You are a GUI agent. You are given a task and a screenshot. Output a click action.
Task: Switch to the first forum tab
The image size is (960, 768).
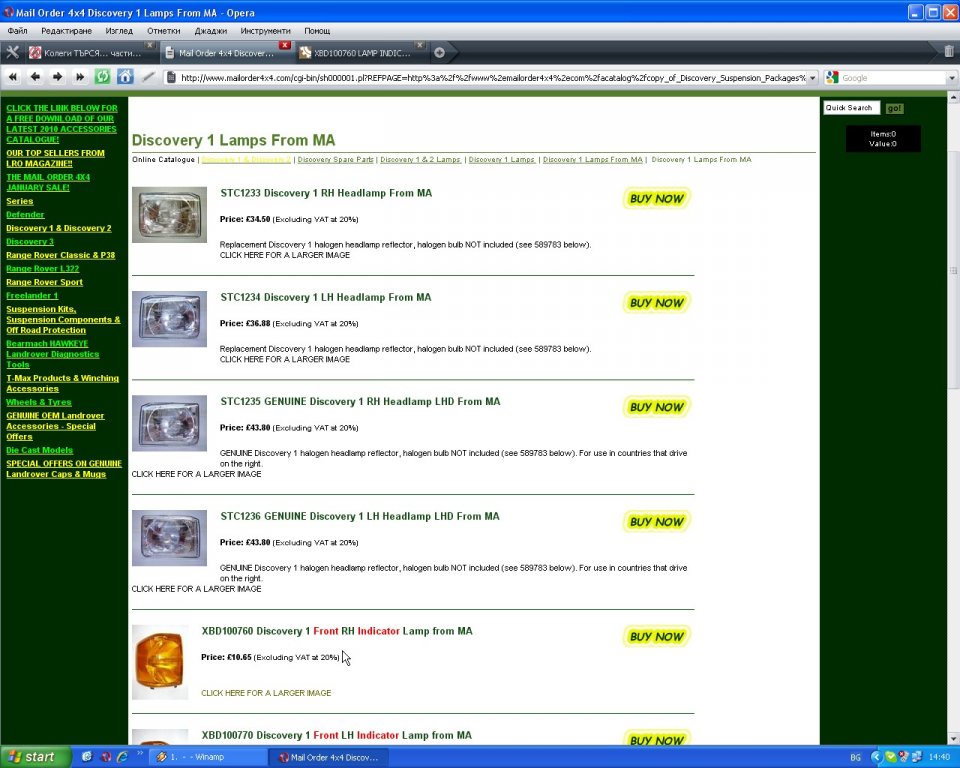pos(91,53)
